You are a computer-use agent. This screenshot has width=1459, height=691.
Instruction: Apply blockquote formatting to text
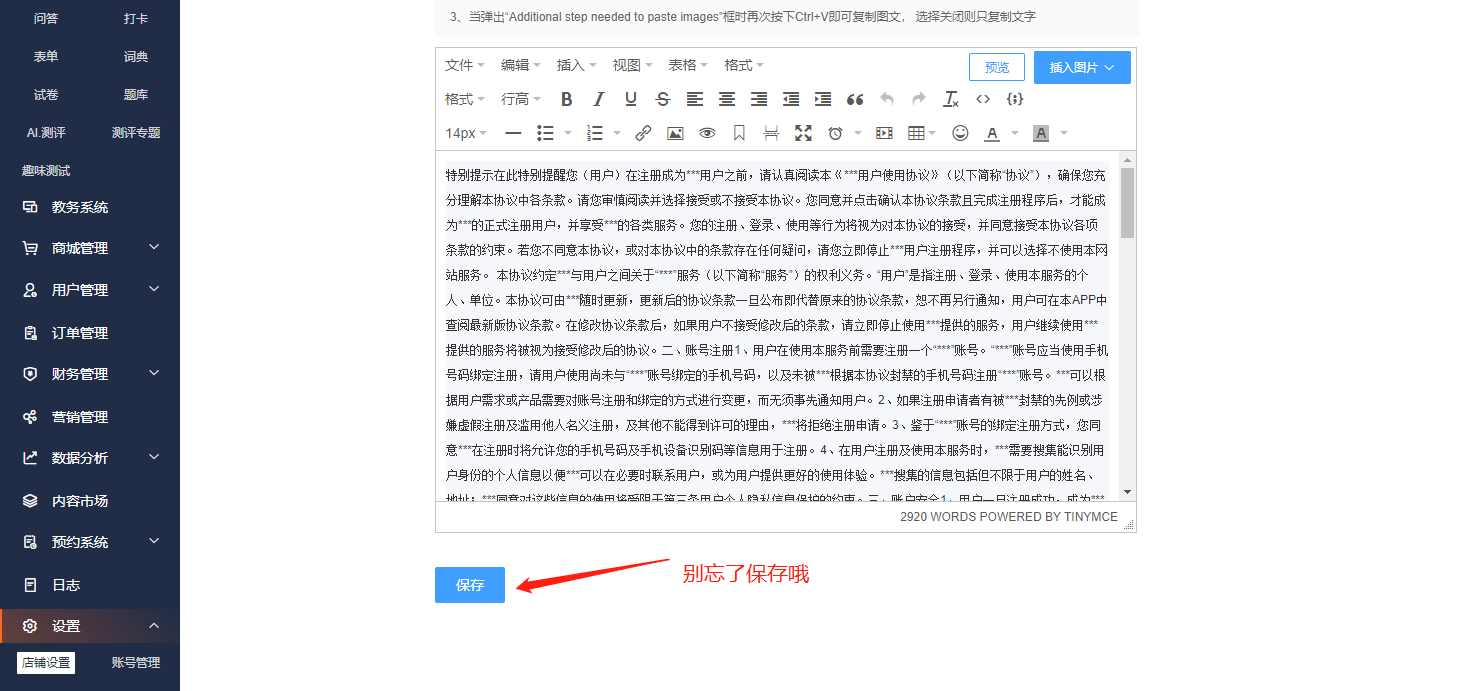coord(855,99)
